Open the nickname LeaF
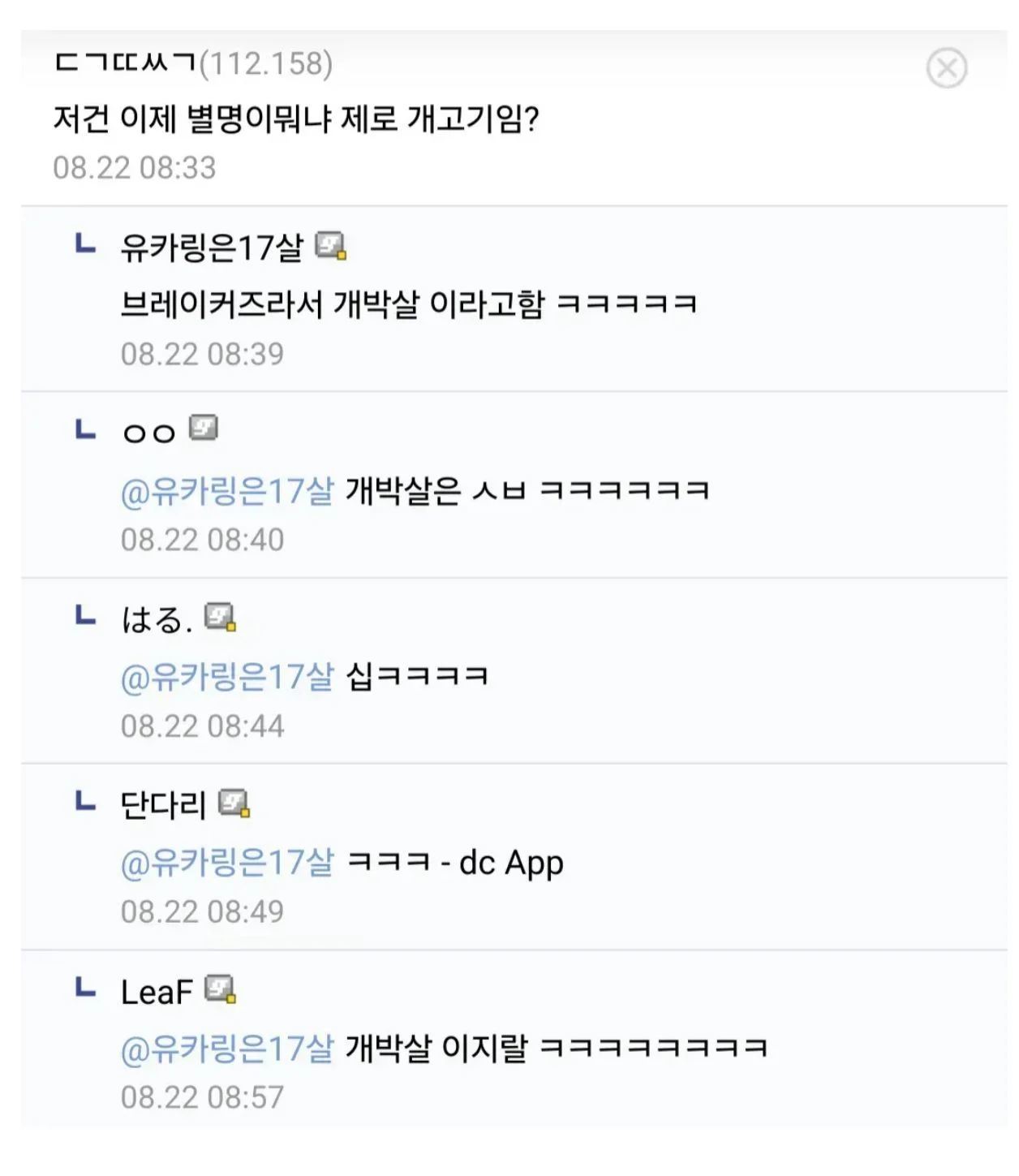 (157, 992)
